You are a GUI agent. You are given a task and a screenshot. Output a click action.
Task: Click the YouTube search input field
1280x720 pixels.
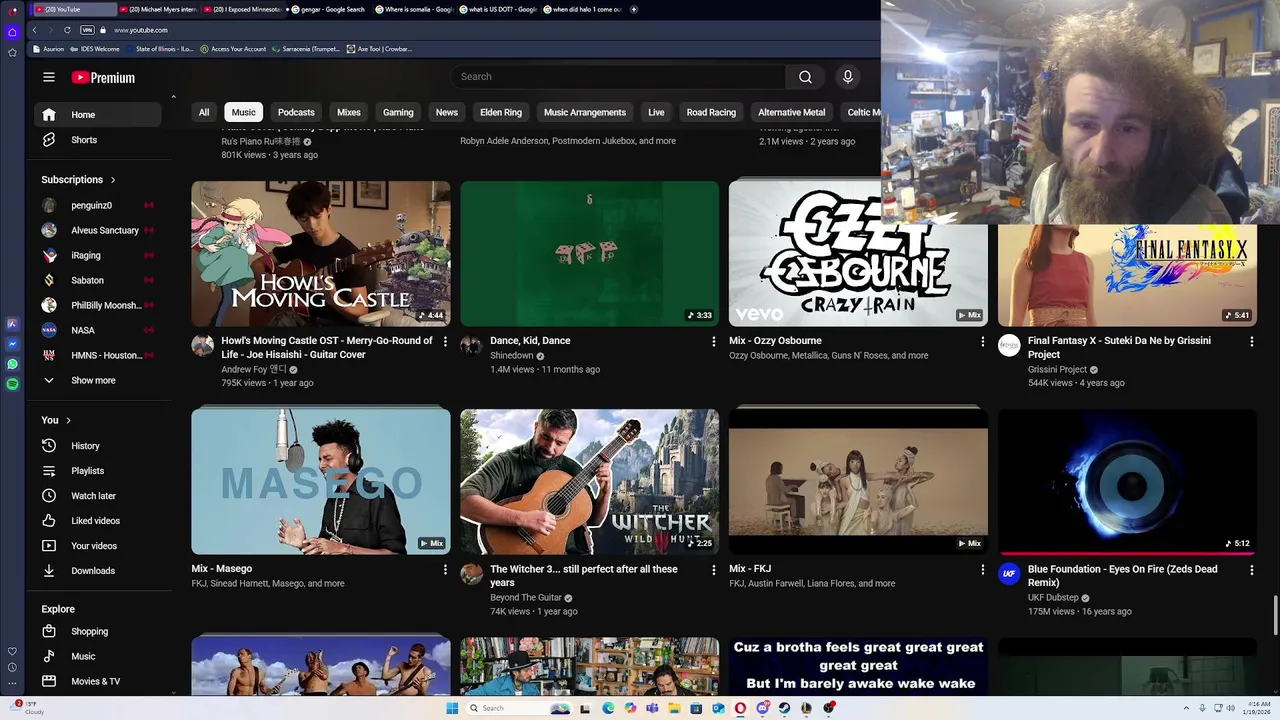pos(618,77)
